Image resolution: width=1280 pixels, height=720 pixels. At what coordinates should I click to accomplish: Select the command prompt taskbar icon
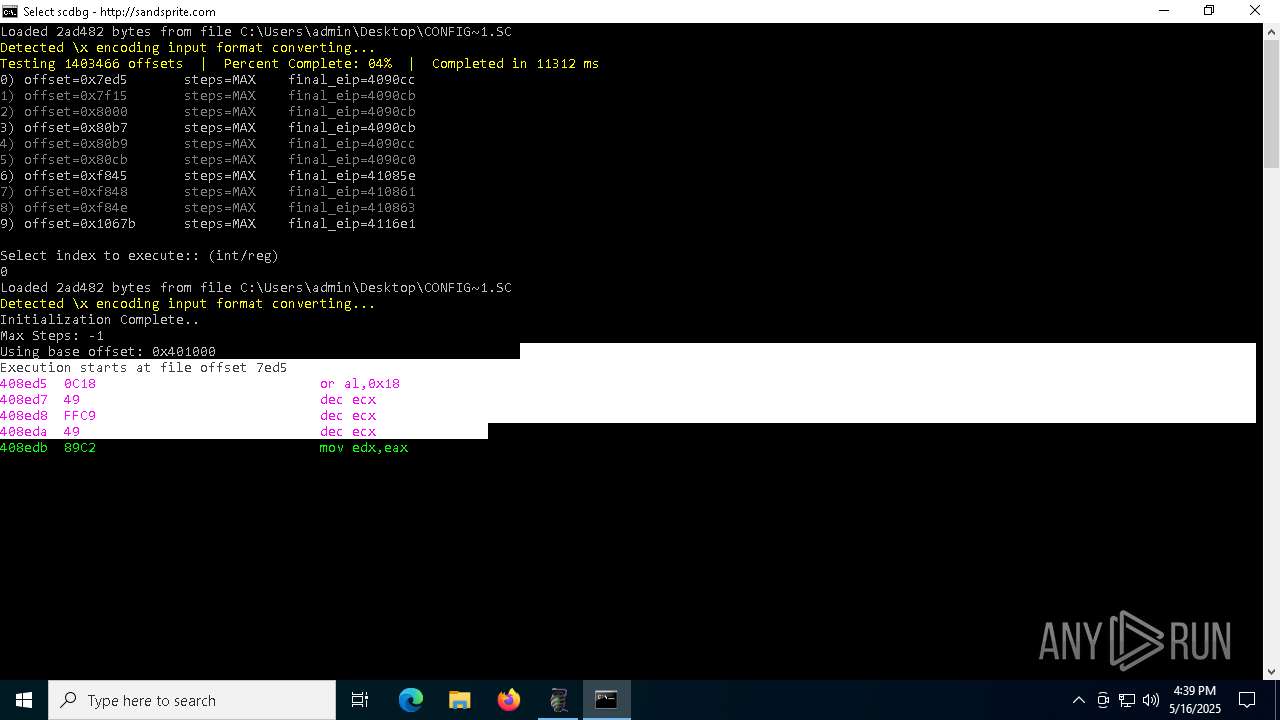point(606,700)
